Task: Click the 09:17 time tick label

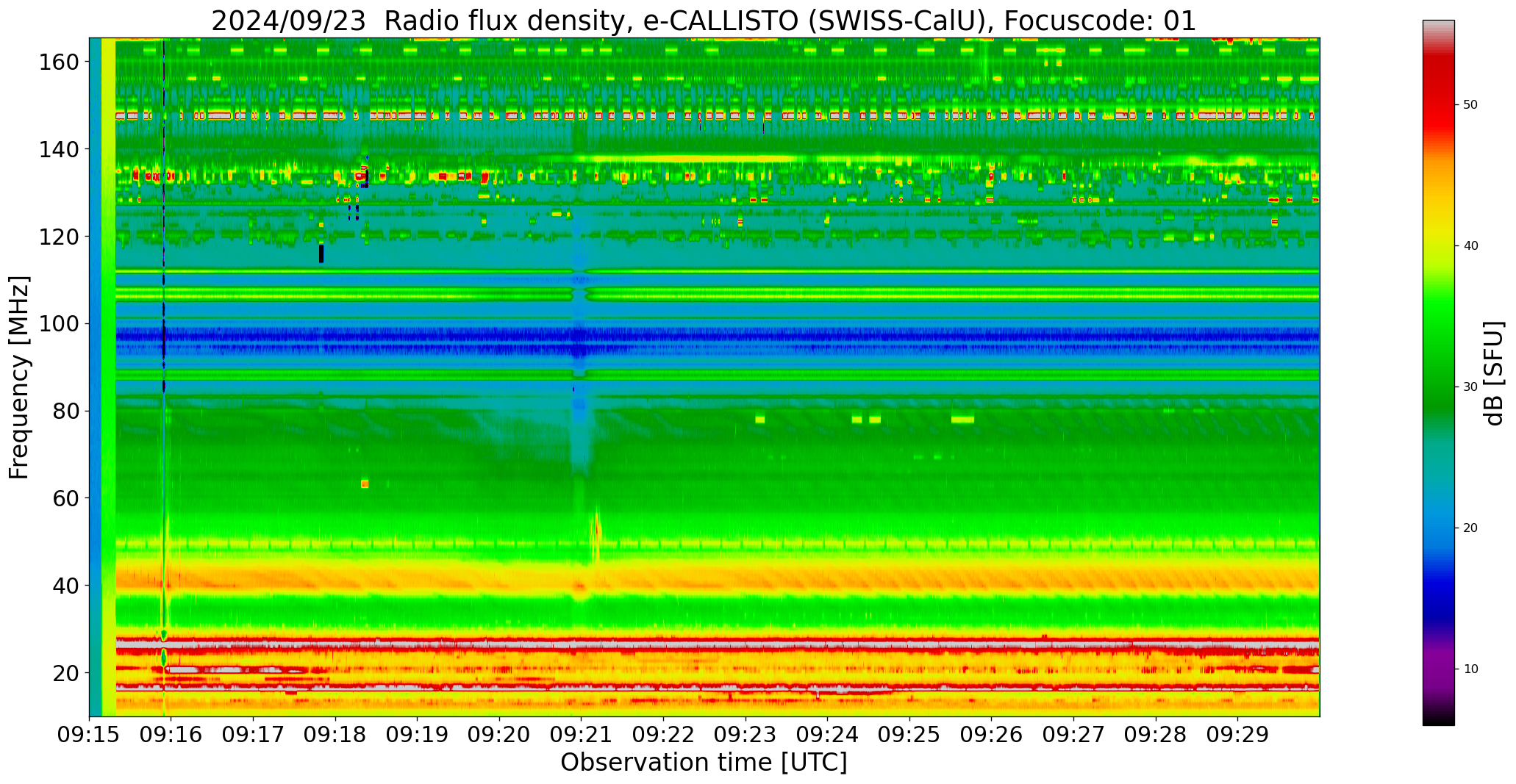Action: pos(254,734)
